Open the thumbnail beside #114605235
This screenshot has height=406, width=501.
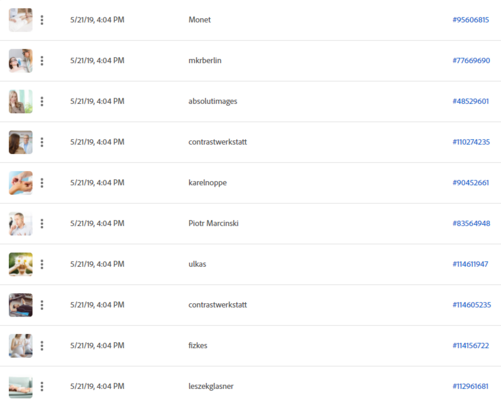[x=21, y=305]
